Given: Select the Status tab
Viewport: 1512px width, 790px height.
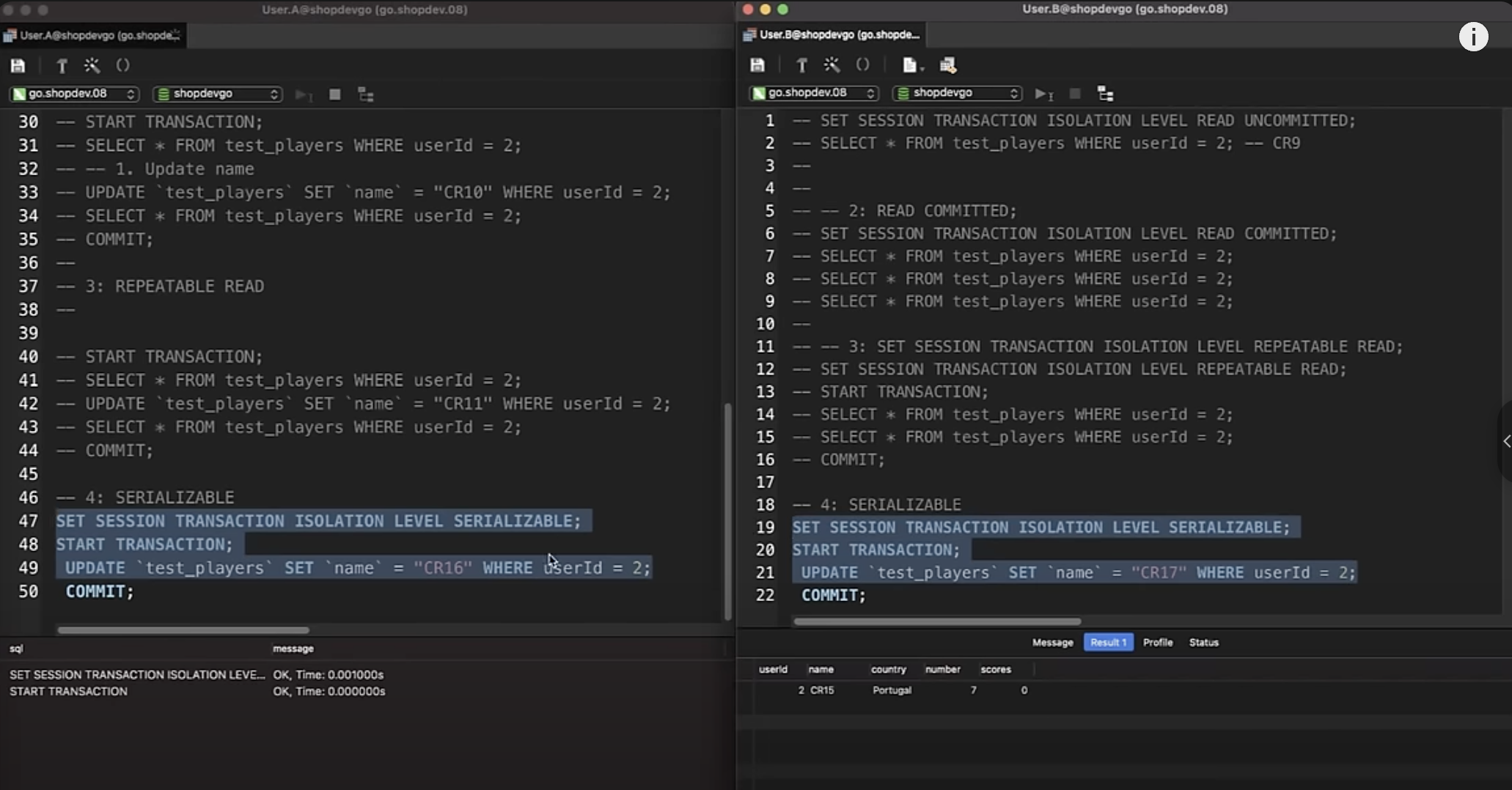Looking at the screenshot, I should (x=1203, y=643).
